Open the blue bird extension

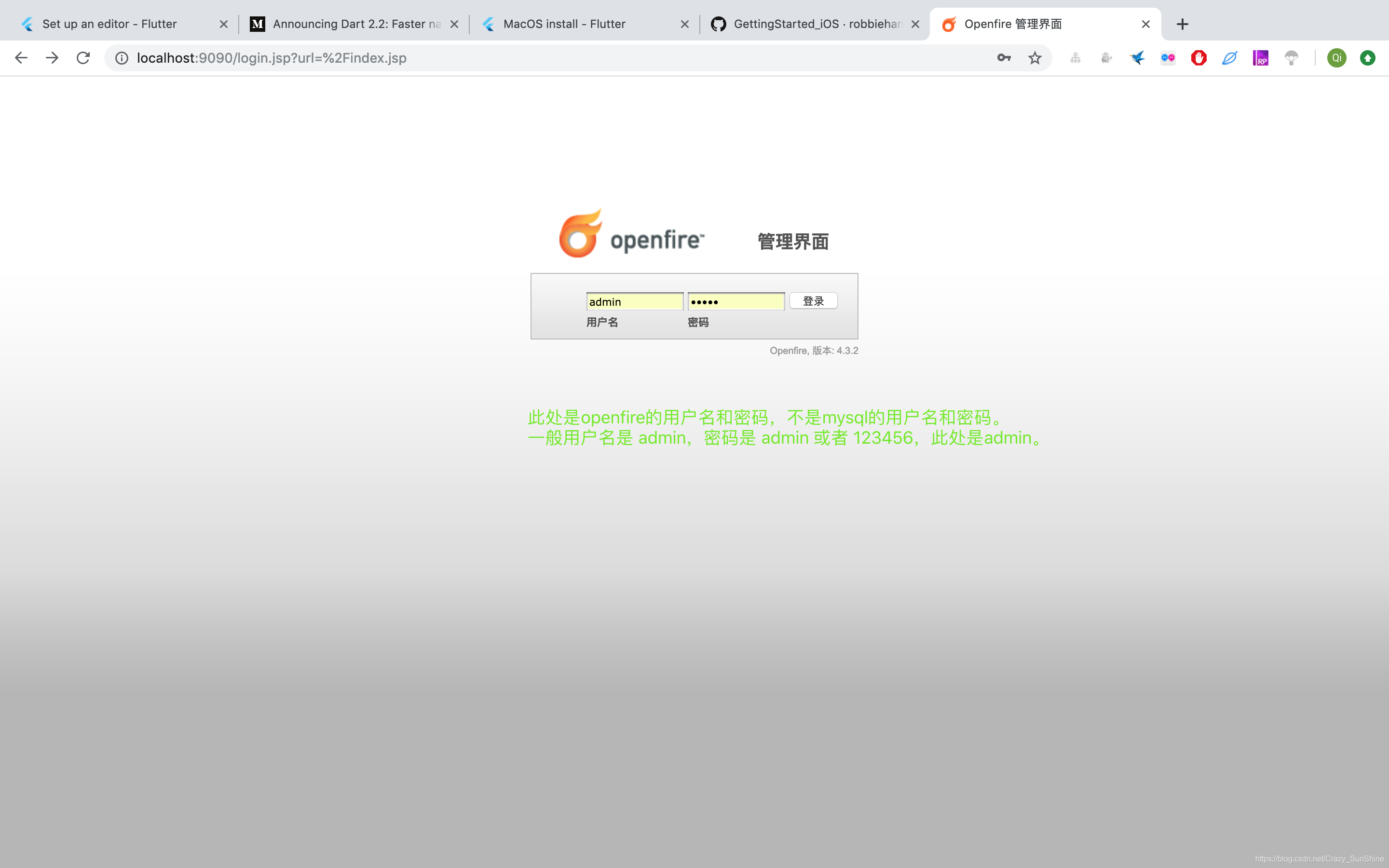[x=1137, y=58]
